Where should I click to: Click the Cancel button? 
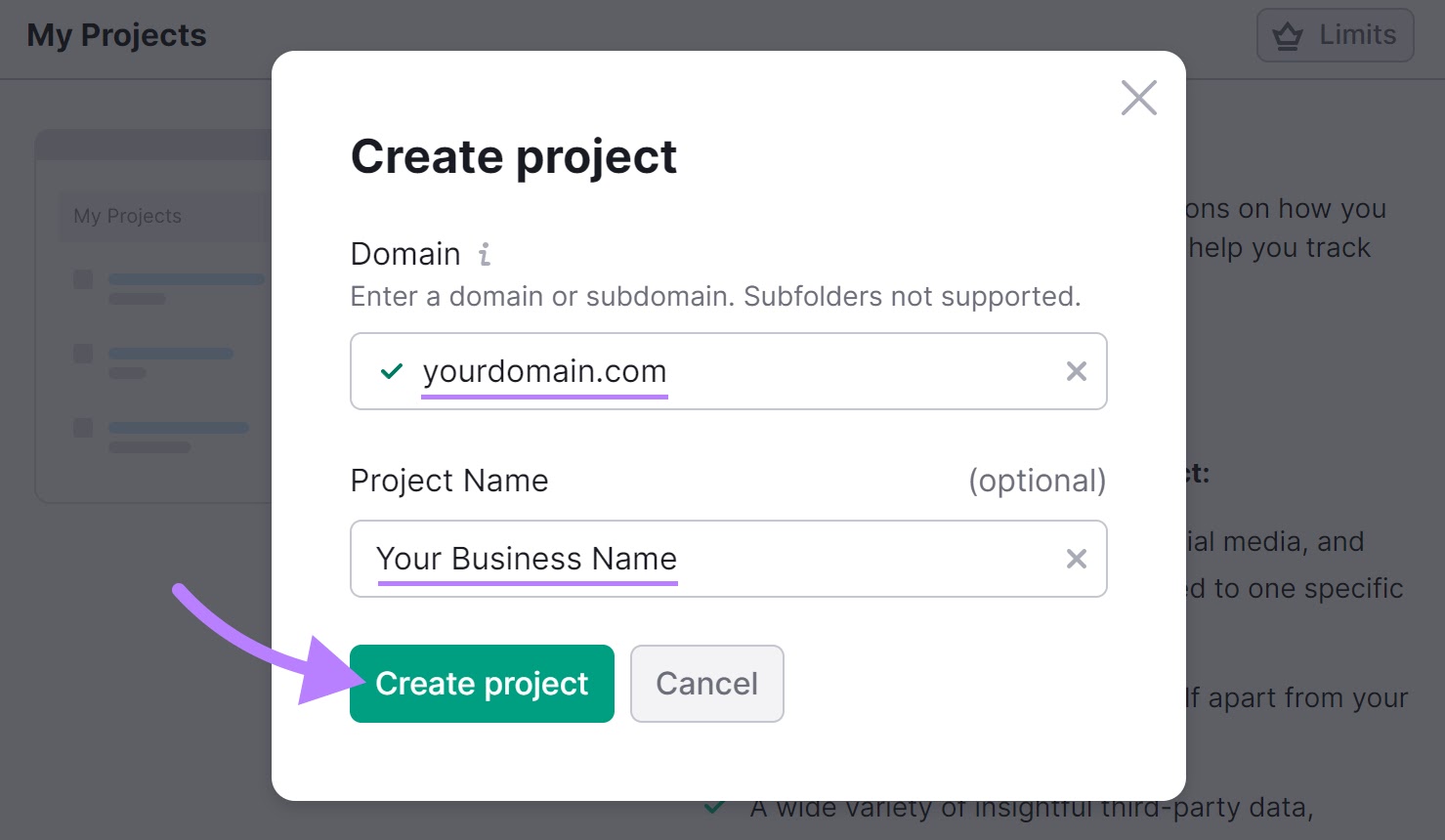coord(706,684)
